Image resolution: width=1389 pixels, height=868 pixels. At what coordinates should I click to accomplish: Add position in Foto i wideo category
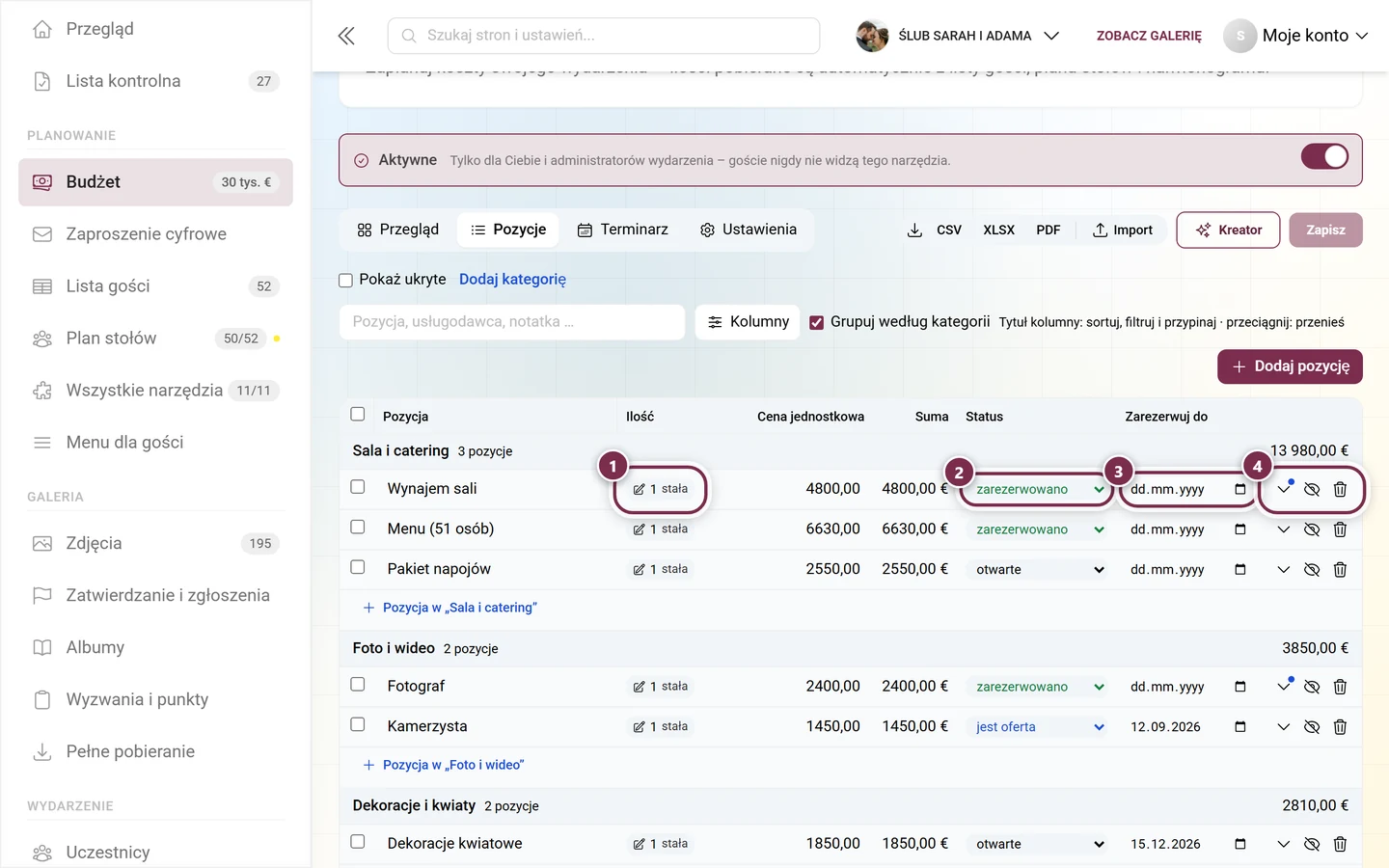point(444,765)
